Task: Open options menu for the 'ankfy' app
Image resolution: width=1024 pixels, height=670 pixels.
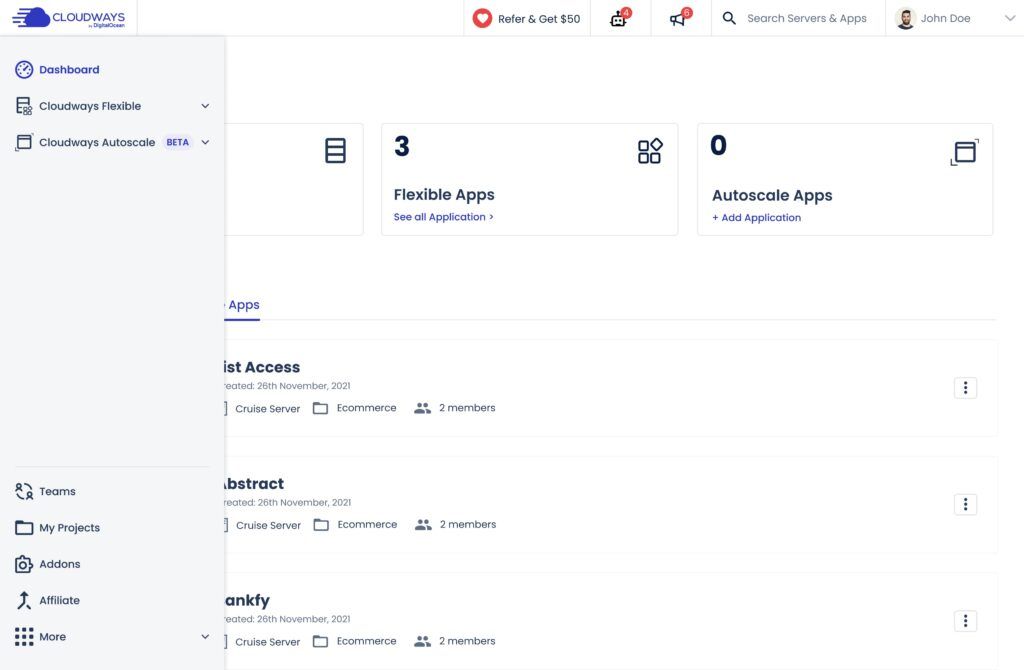Action: pos(965,621)
